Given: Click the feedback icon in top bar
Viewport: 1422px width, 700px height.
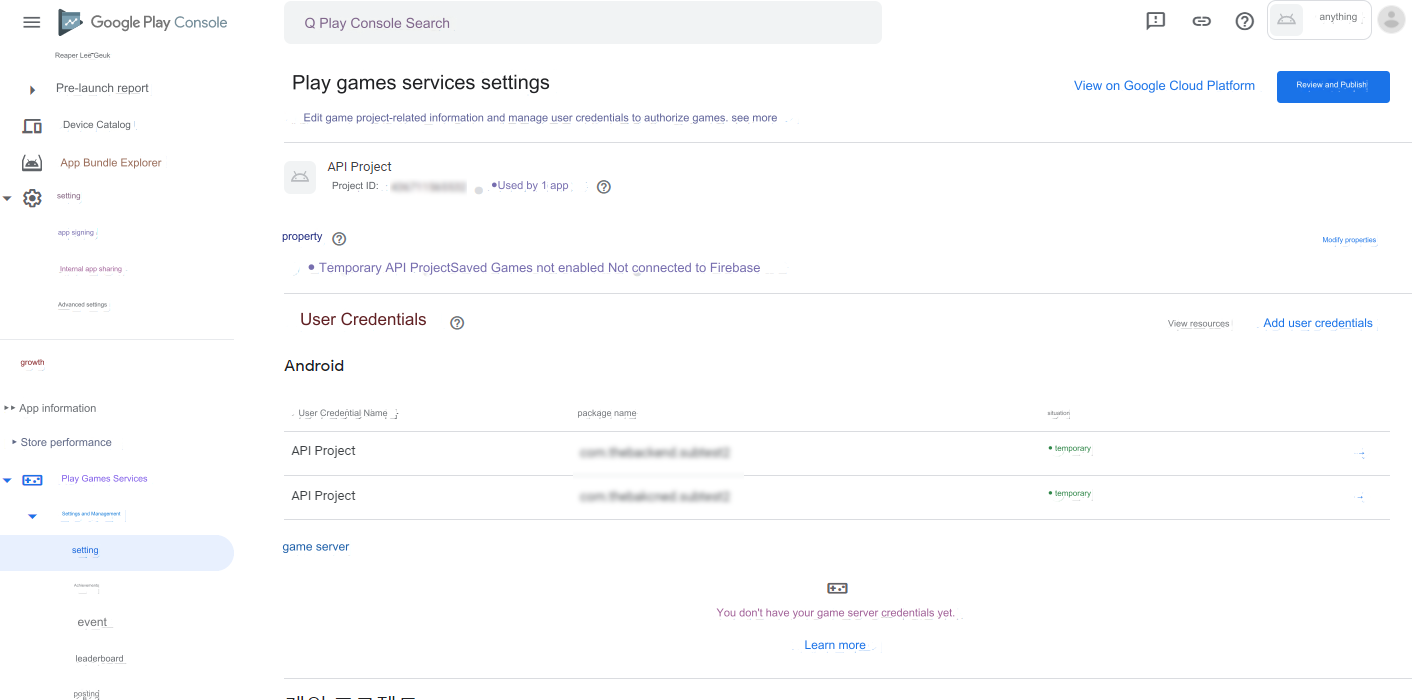Looking at the screenshot, I should (x=1156, y=21).
